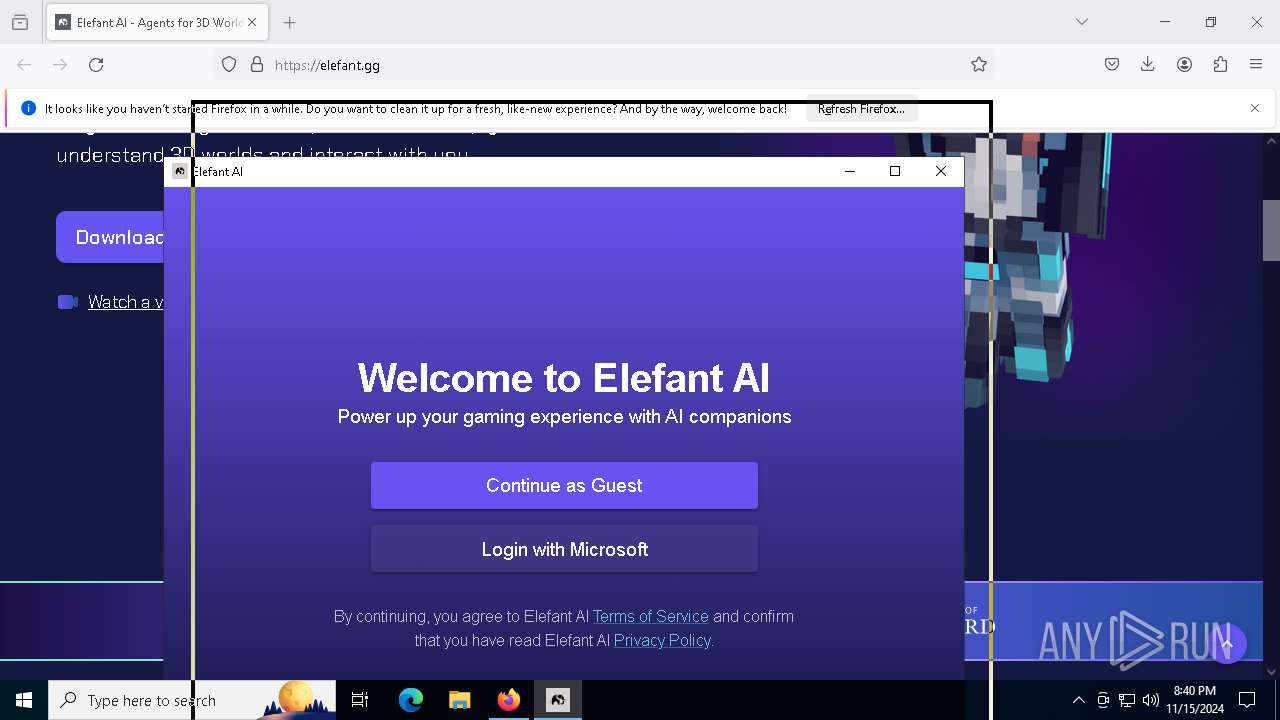Go forward in Firefox history
Screen dimensions: 1280x720
(60, 65)
